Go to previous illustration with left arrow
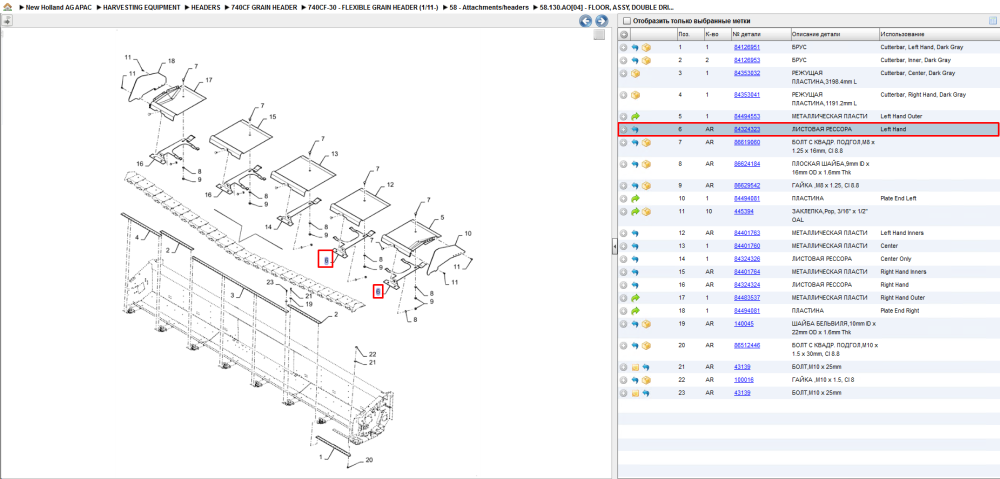 tap(585, 20)
